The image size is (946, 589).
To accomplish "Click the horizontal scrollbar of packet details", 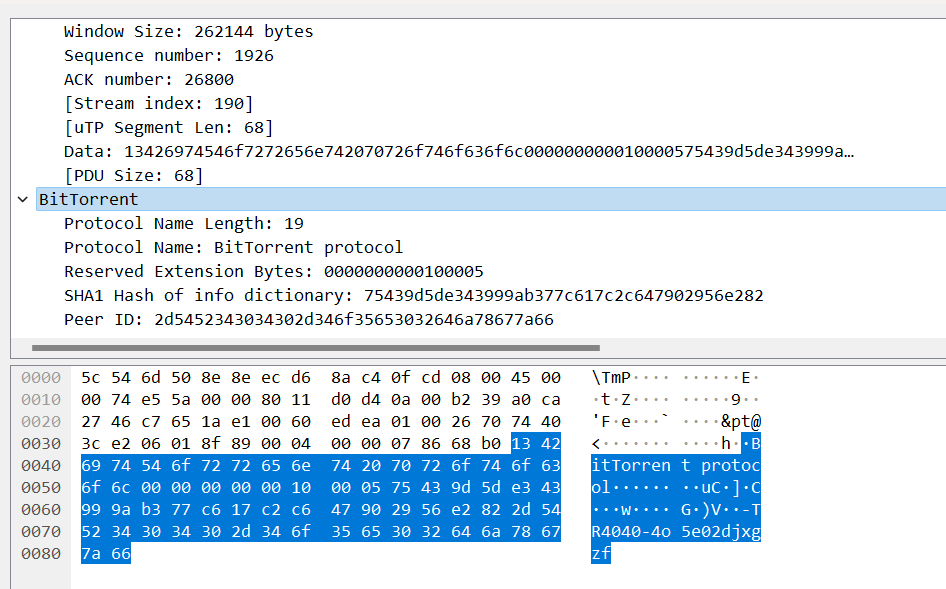I will (316, 348).
